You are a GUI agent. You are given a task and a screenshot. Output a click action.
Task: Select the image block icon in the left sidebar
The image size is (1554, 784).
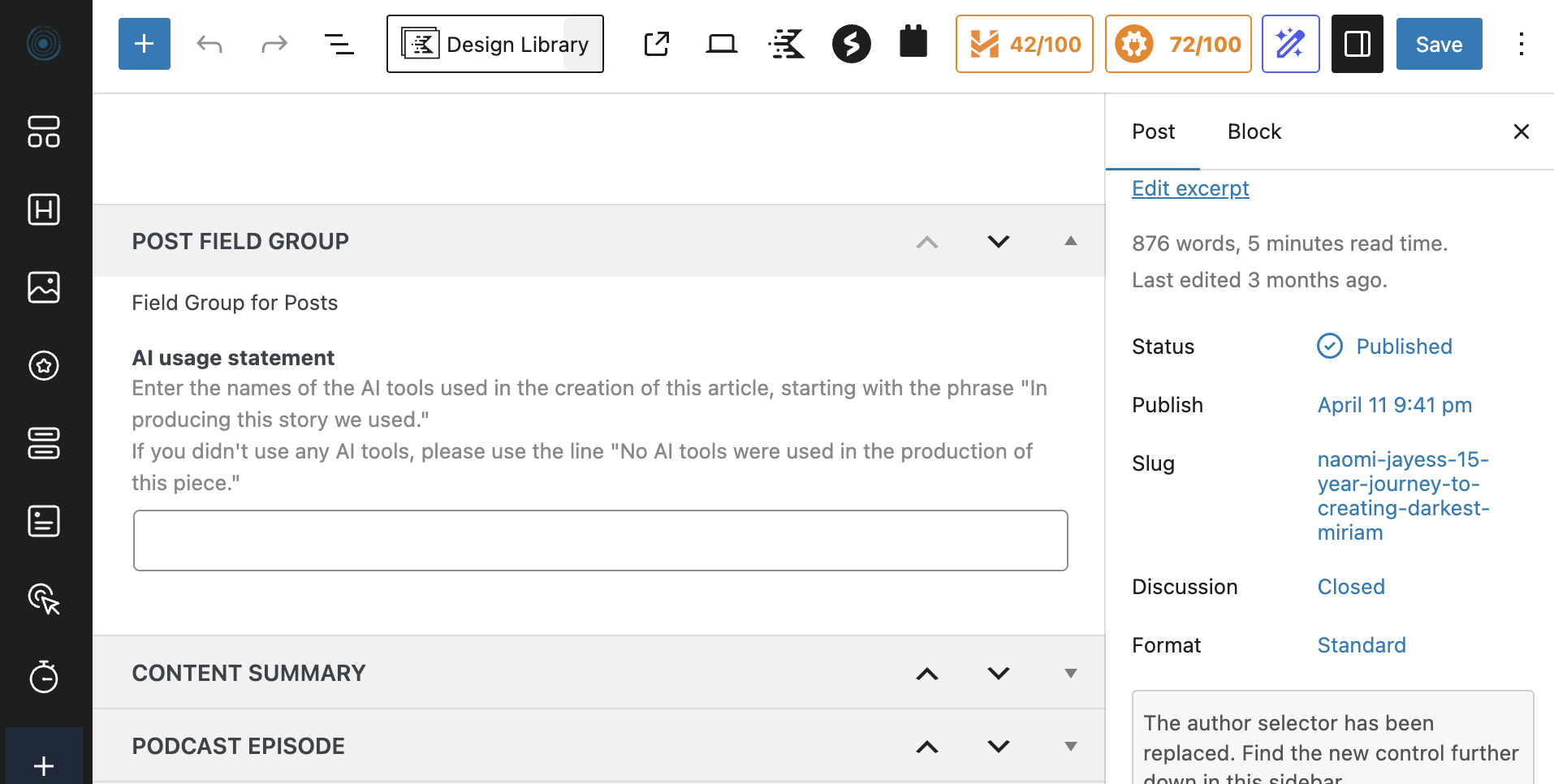(x=44, y=287)
